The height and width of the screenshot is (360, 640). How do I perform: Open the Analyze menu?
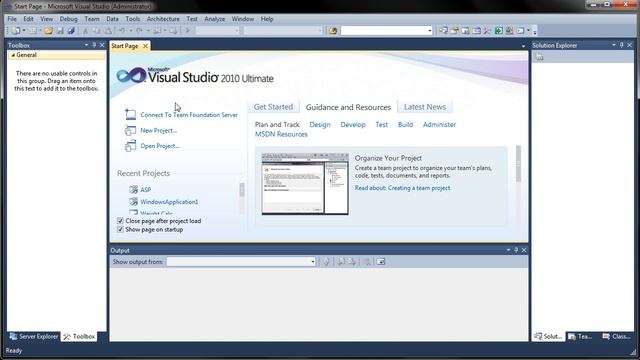pos(215,19)
